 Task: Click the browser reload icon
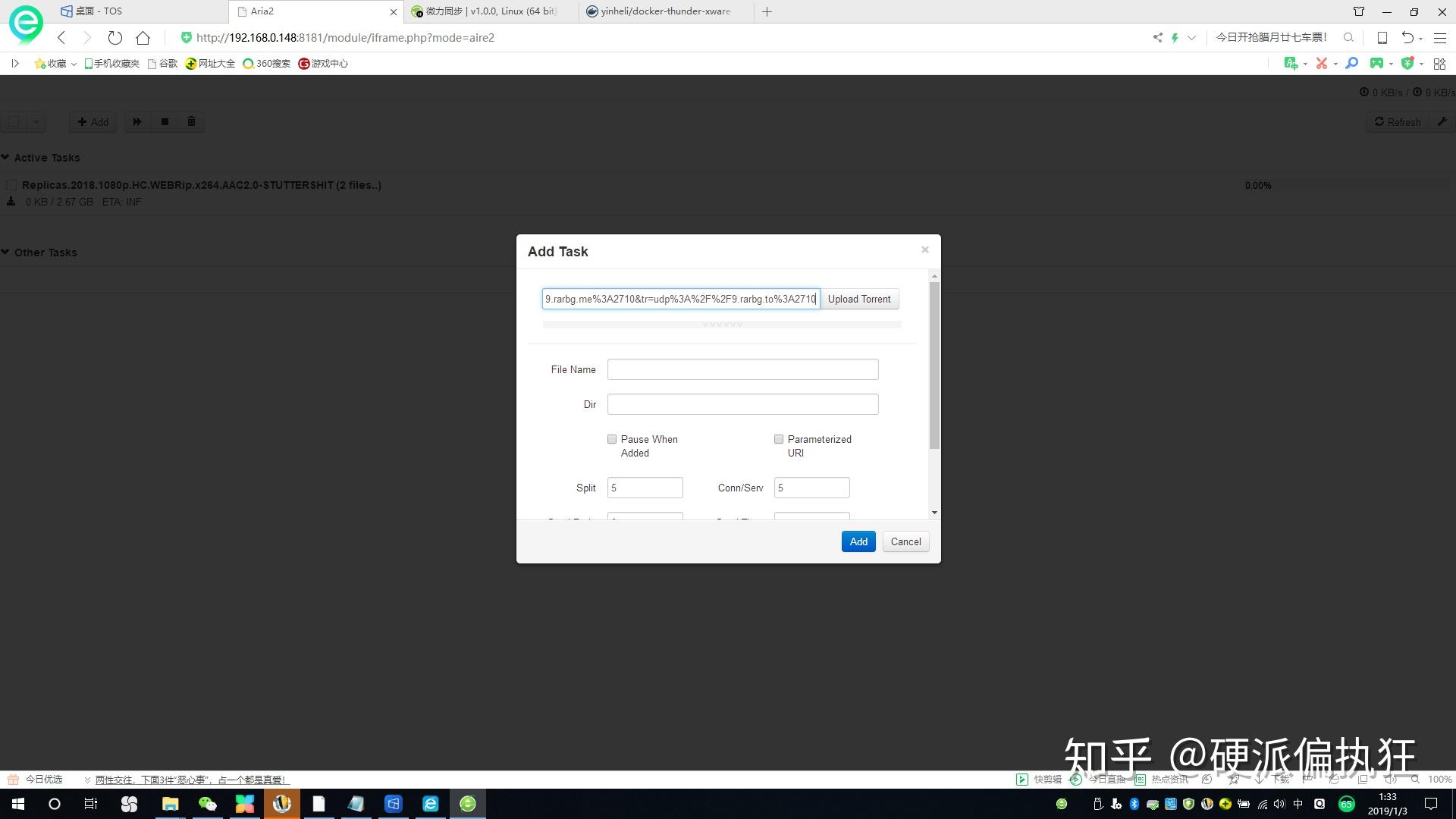(115, 38)
